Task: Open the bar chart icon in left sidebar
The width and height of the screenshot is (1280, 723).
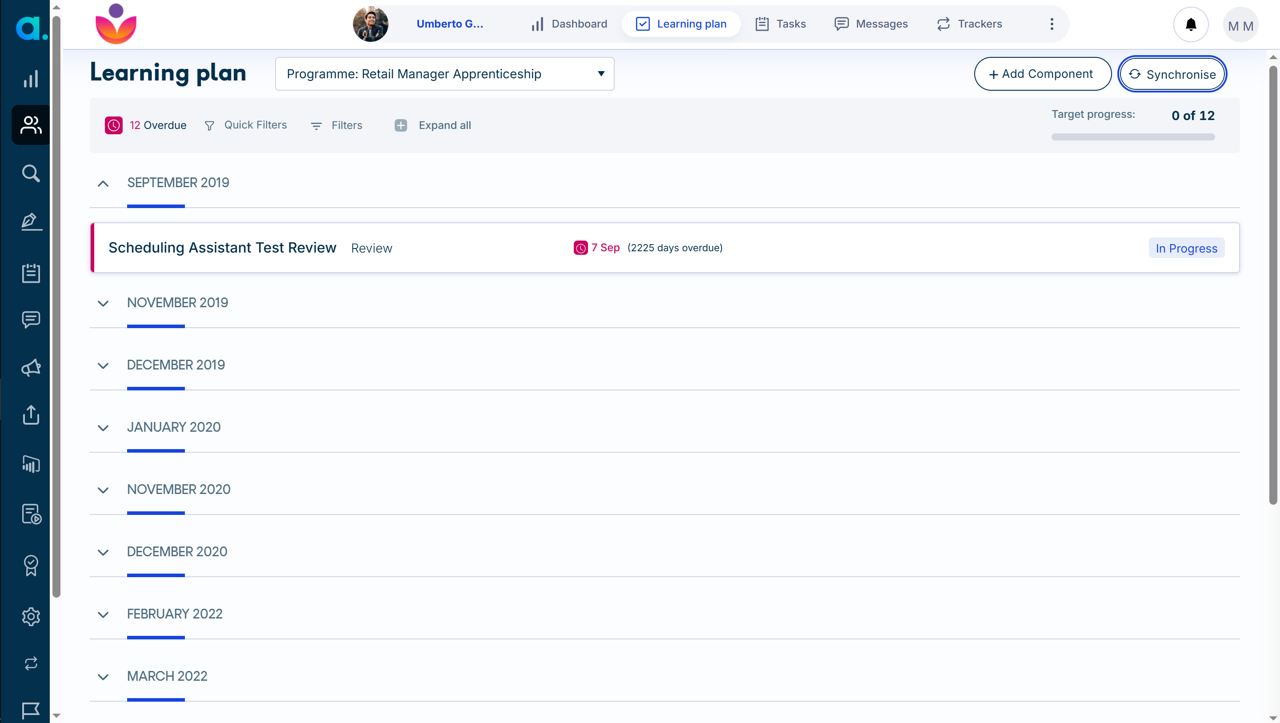Action: tap(31, 79)
